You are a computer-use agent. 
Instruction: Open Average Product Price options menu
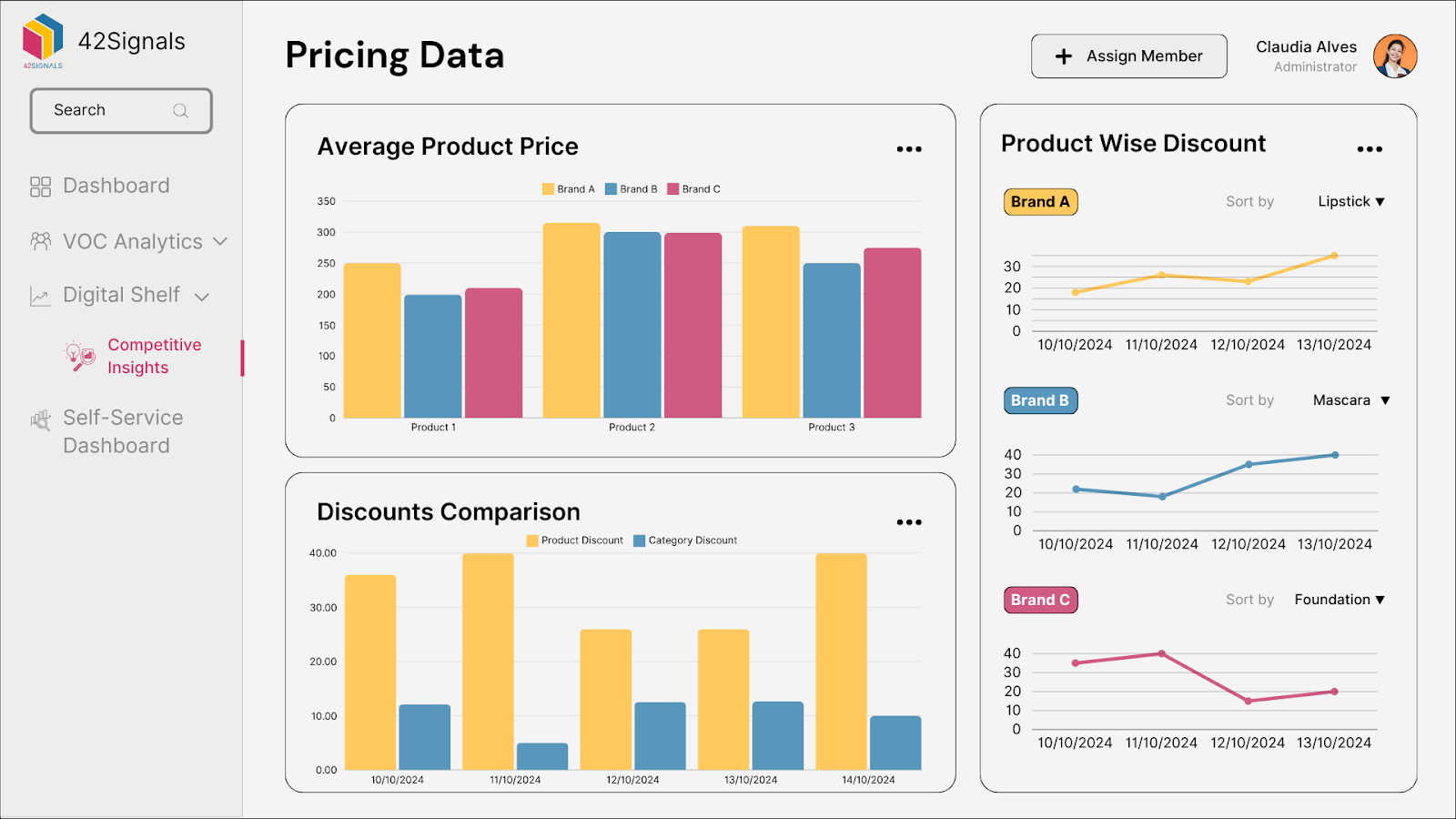tap(909, 149)
